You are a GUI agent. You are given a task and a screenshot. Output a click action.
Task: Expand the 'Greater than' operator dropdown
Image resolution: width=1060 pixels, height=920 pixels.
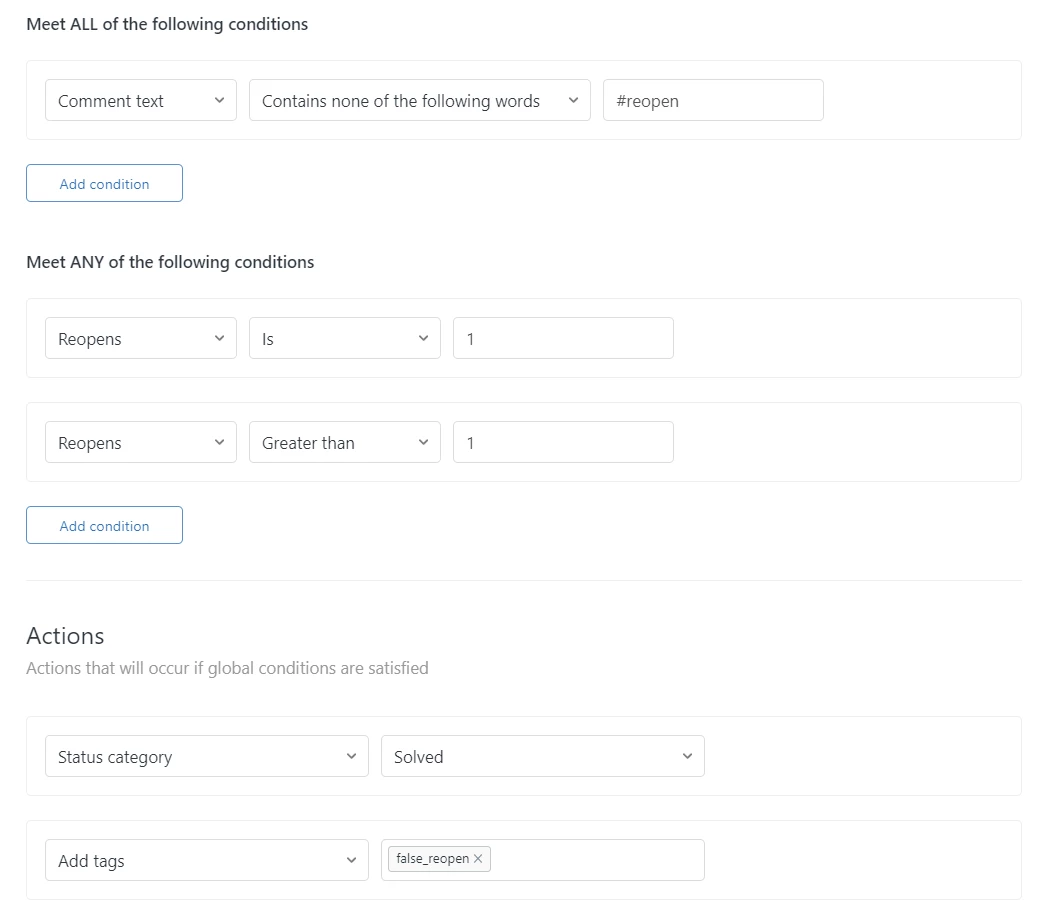click(344, 443)
